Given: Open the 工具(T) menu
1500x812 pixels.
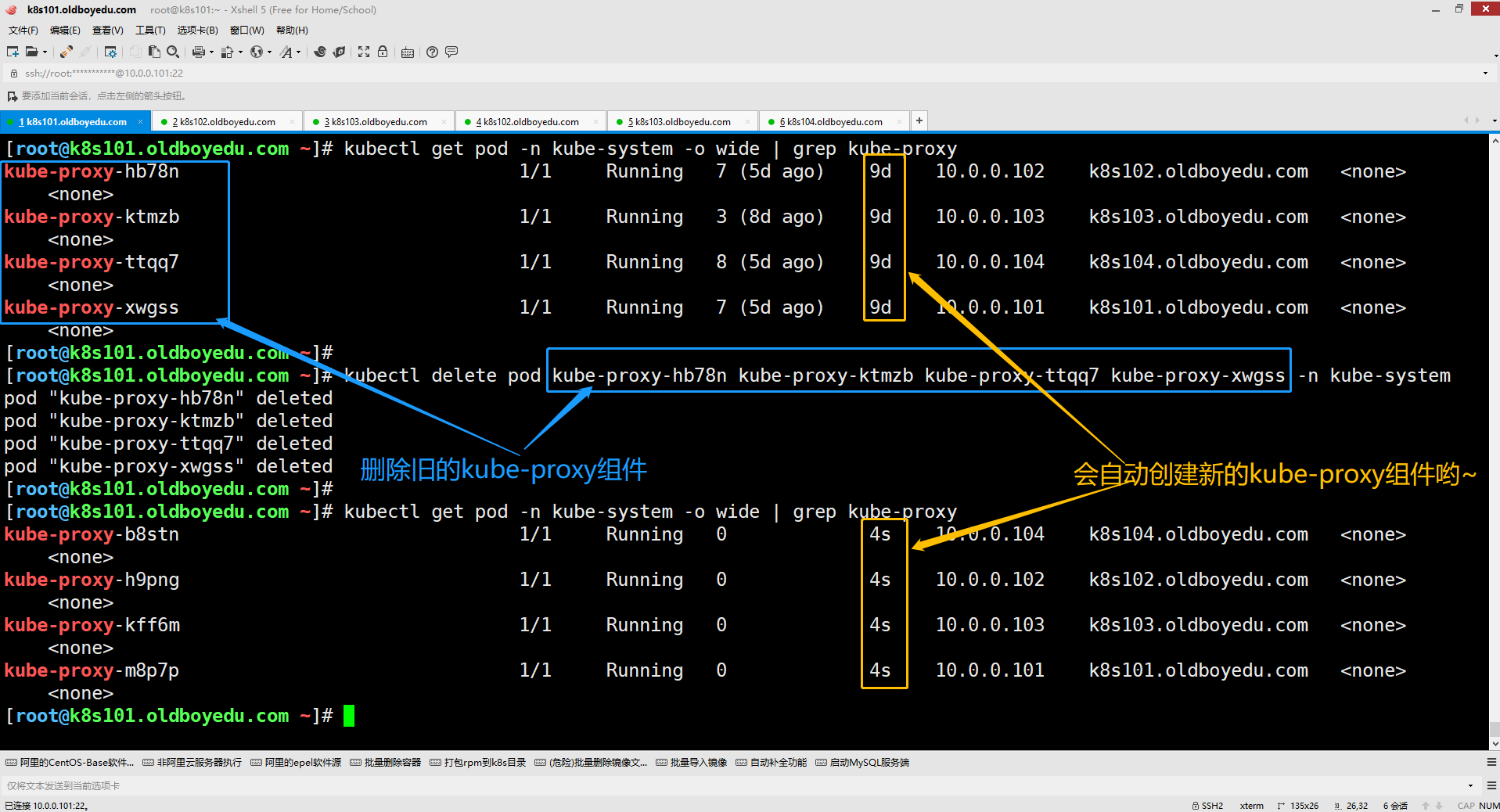Looking at the screenshot, I should 150,31.
